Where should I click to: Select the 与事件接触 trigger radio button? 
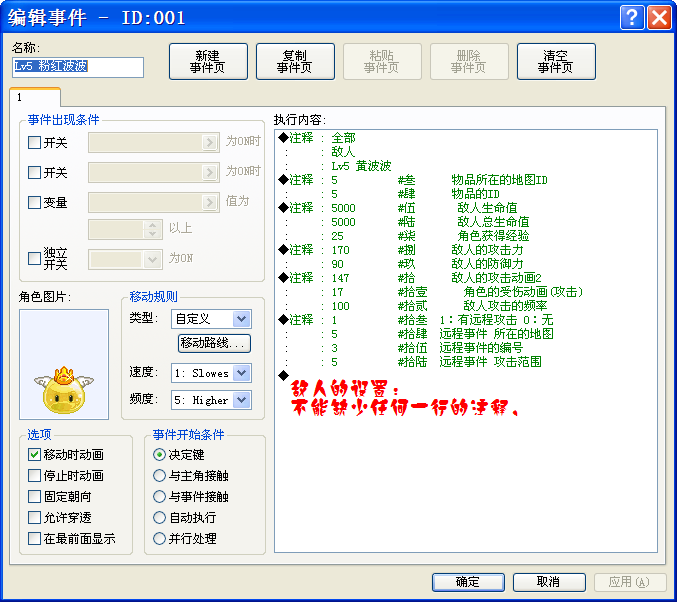click(159, 497)
